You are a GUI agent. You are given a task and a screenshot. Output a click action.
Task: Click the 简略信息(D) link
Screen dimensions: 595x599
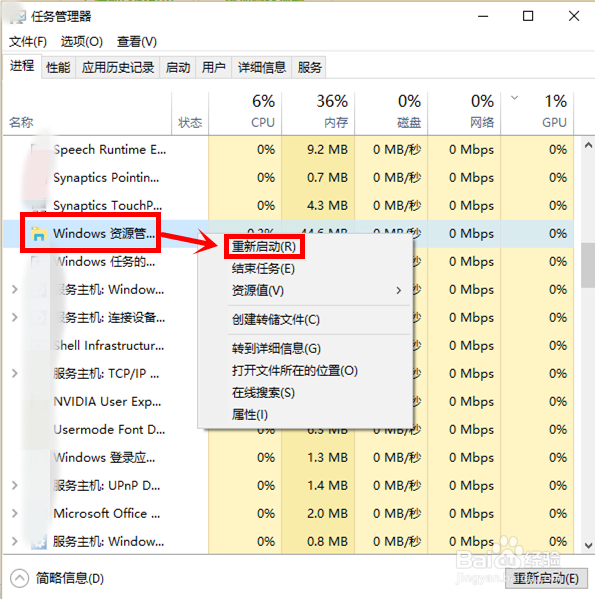(70, 578)
